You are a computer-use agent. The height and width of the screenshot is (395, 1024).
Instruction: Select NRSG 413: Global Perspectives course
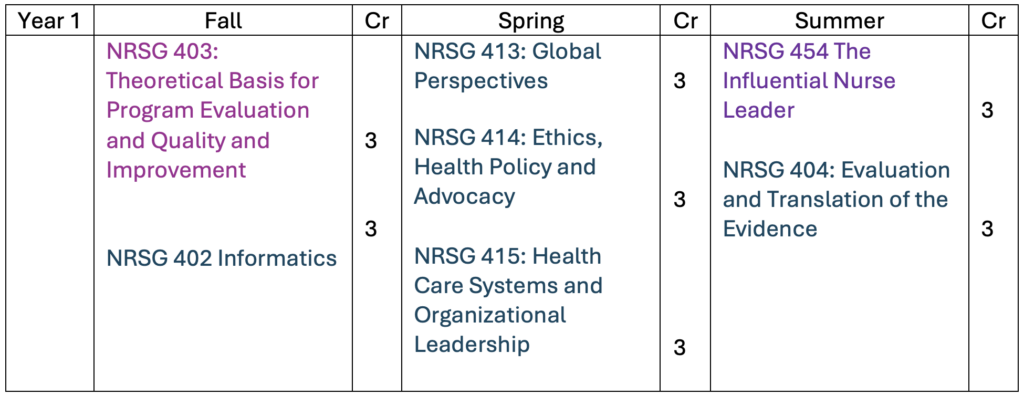508,65
